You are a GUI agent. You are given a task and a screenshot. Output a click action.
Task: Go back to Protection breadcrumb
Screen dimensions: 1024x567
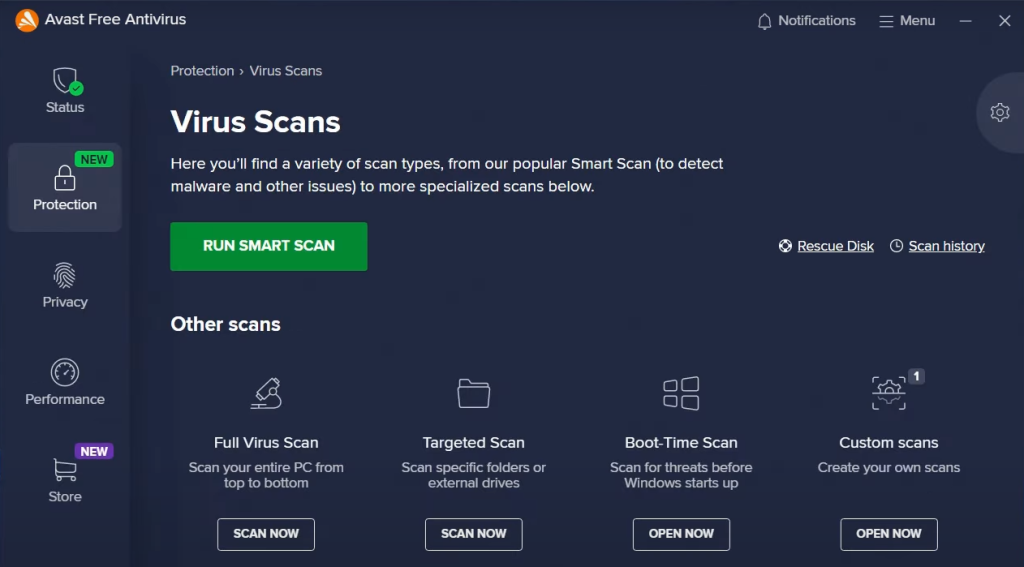pyautogui.click(x=202, y=71)
